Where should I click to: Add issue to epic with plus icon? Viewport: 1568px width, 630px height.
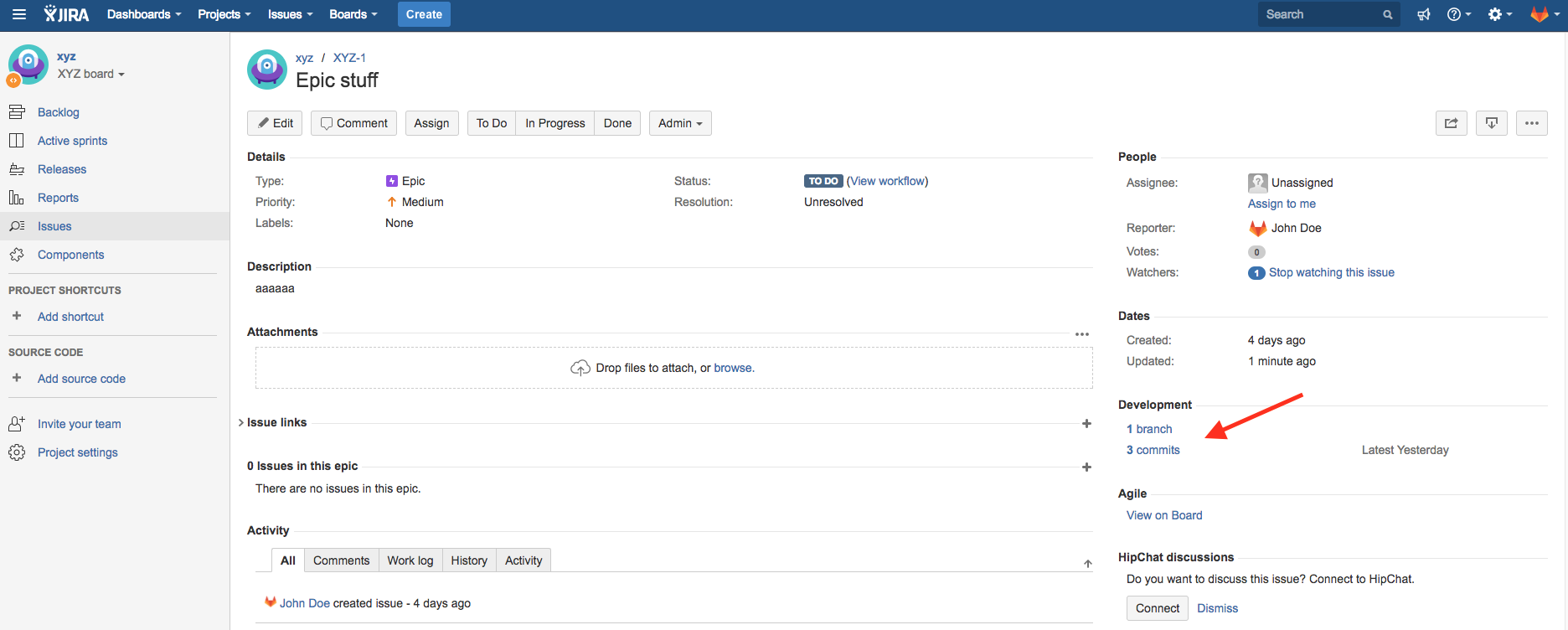pos(1086,467)
